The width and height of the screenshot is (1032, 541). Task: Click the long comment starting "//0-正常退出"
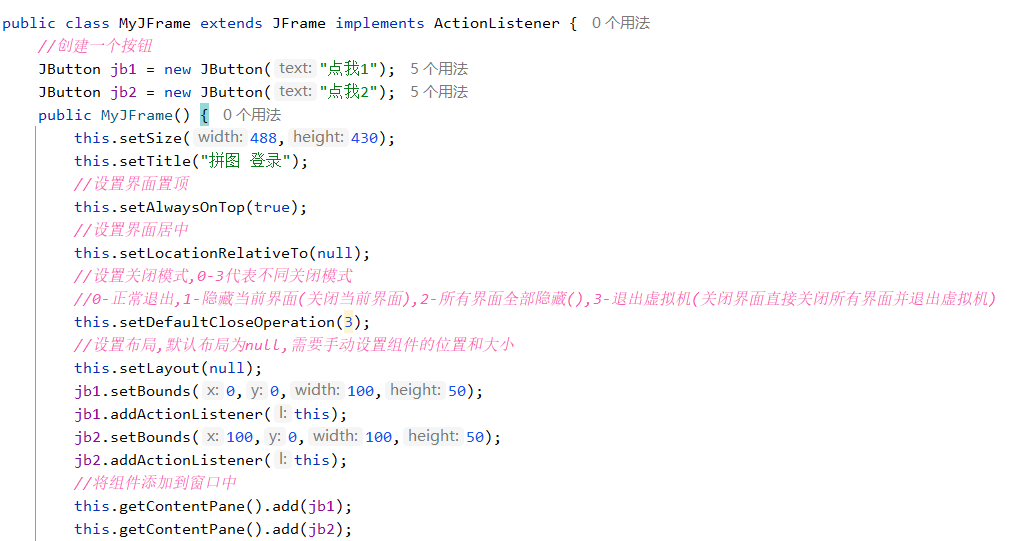(x=534, y=299)
